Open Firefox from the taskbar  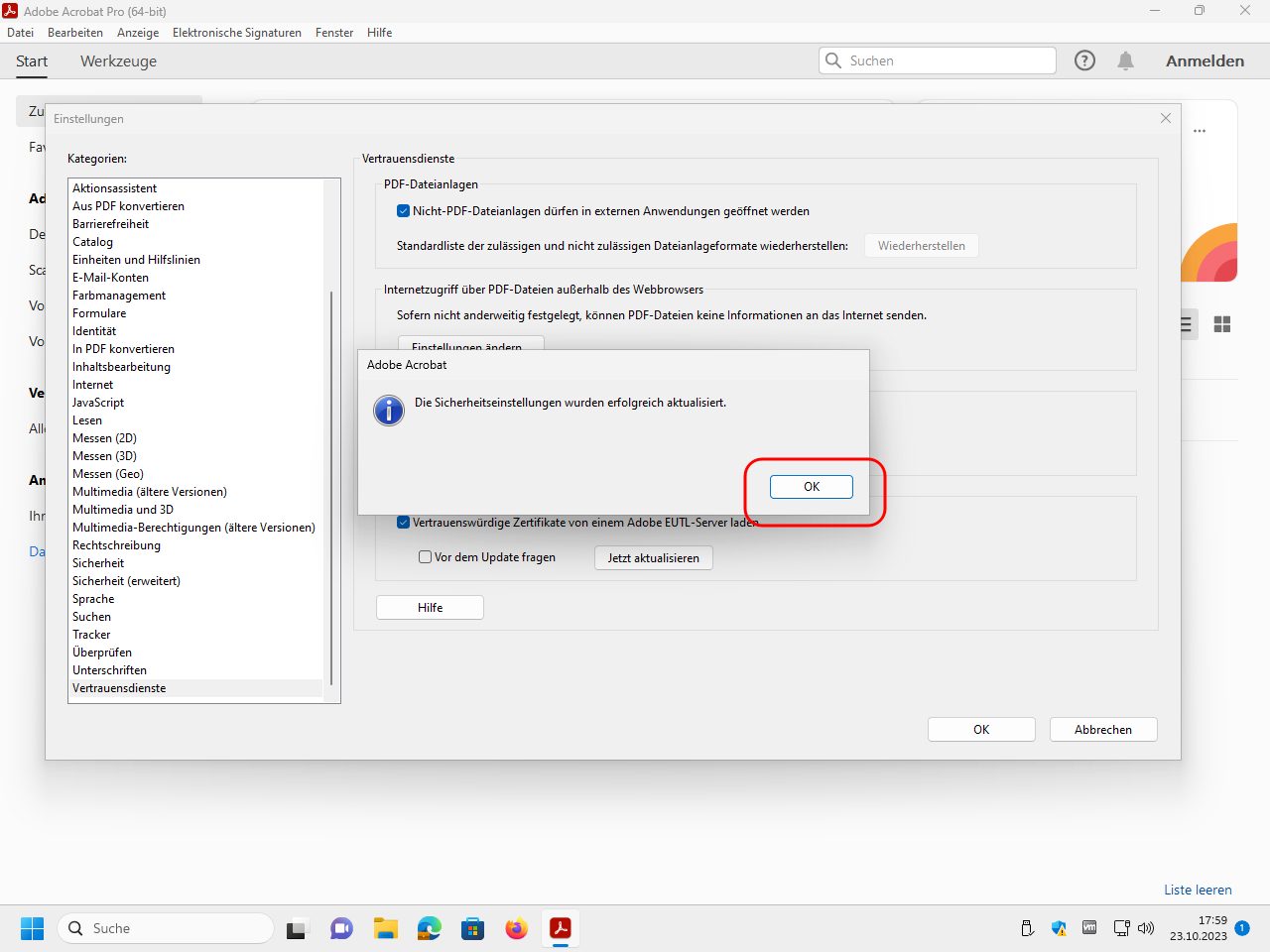516,928
